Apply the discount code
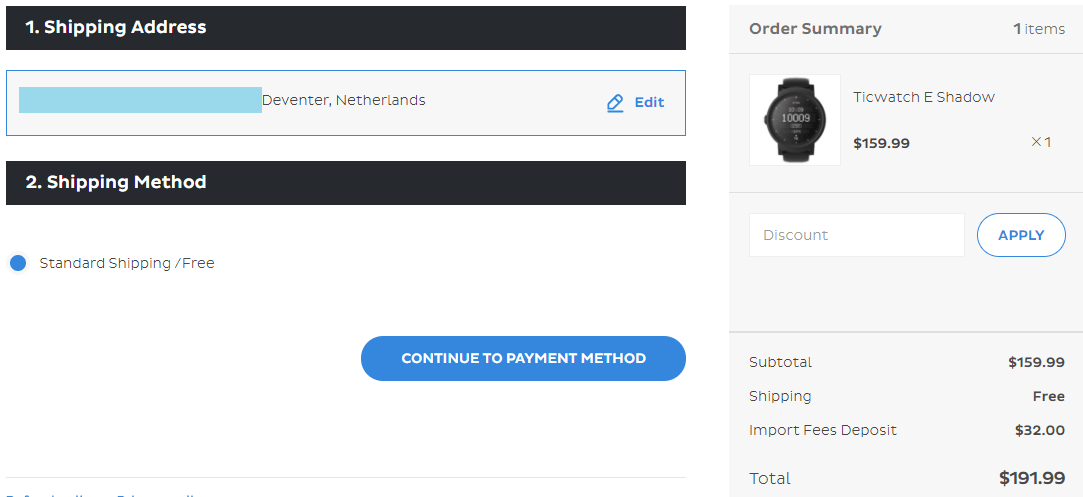1083x497 pixels. coord(1021,235)
